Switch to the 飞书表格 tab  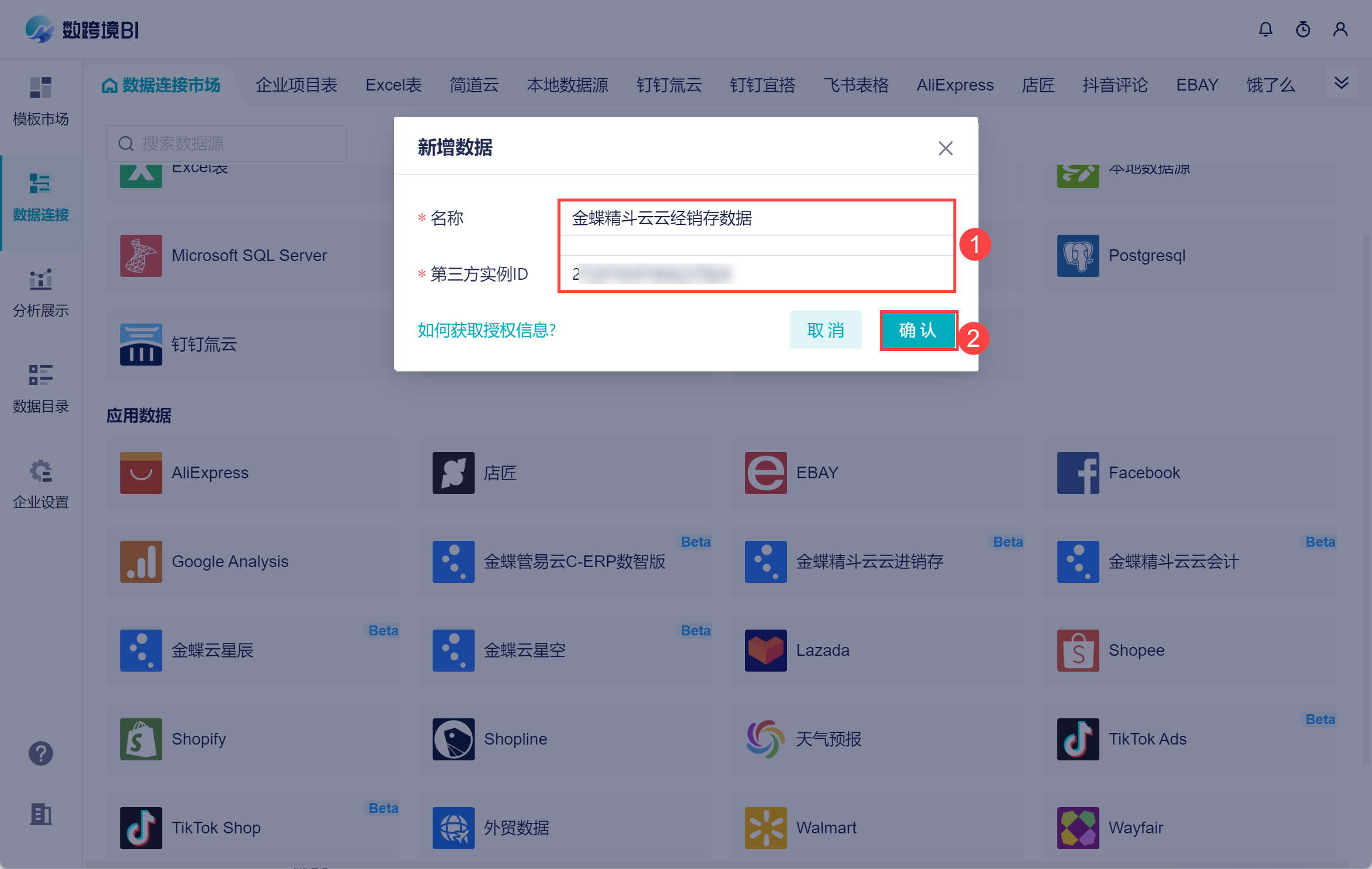click(x=855, y=85)
